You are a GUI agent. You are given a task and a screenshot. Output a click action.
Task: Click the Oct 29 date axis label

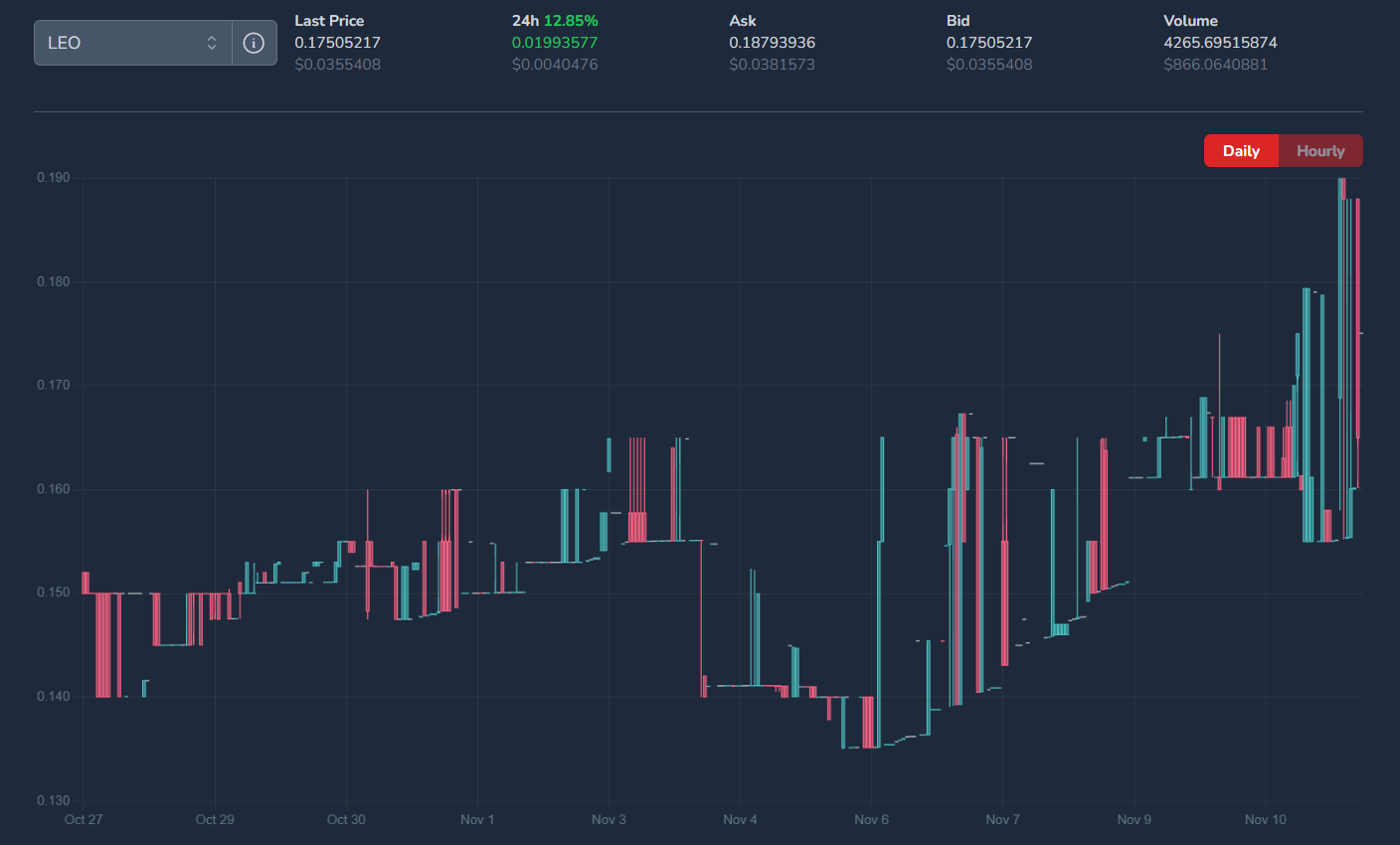coord(215,819)
